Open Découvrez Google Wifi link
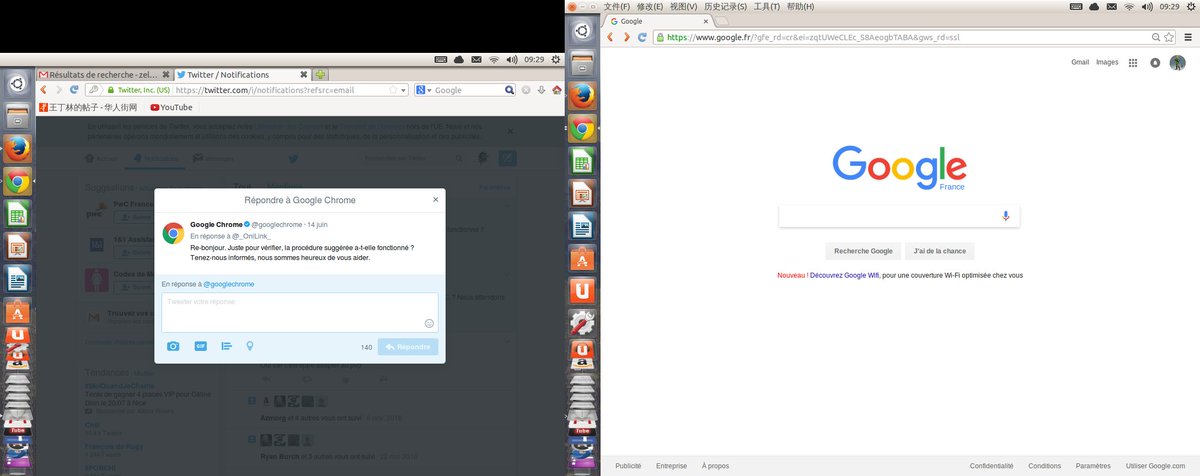Screen dimensions: 1200x476 coord(844,275)
